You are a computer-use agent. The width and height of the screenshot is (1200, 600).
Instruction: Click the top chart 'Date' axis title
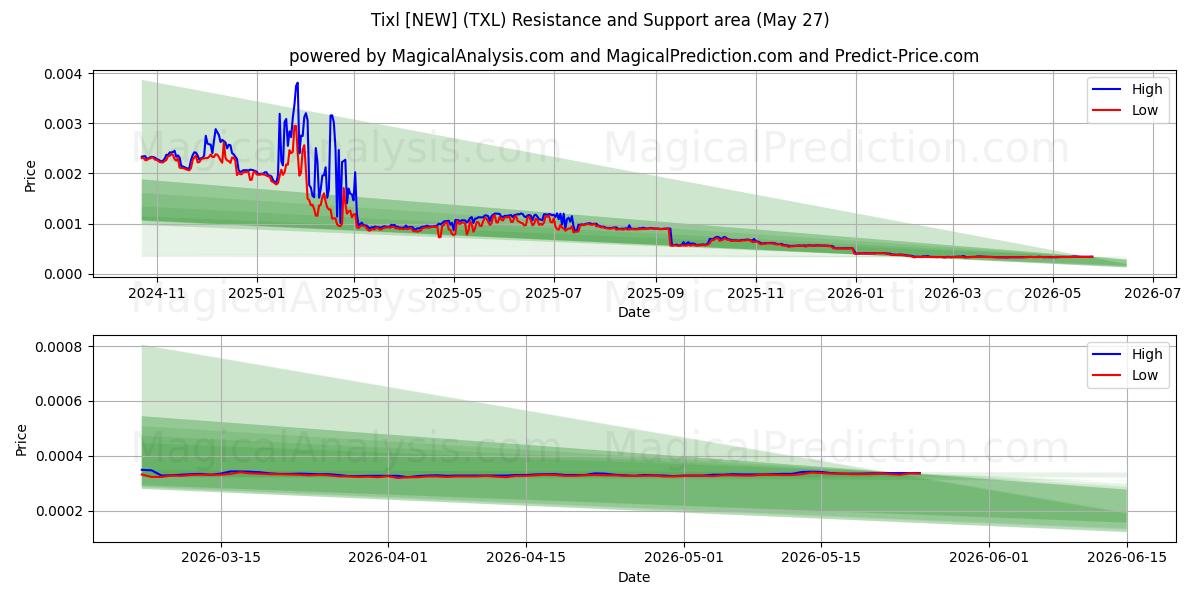(x=634, y=312)
